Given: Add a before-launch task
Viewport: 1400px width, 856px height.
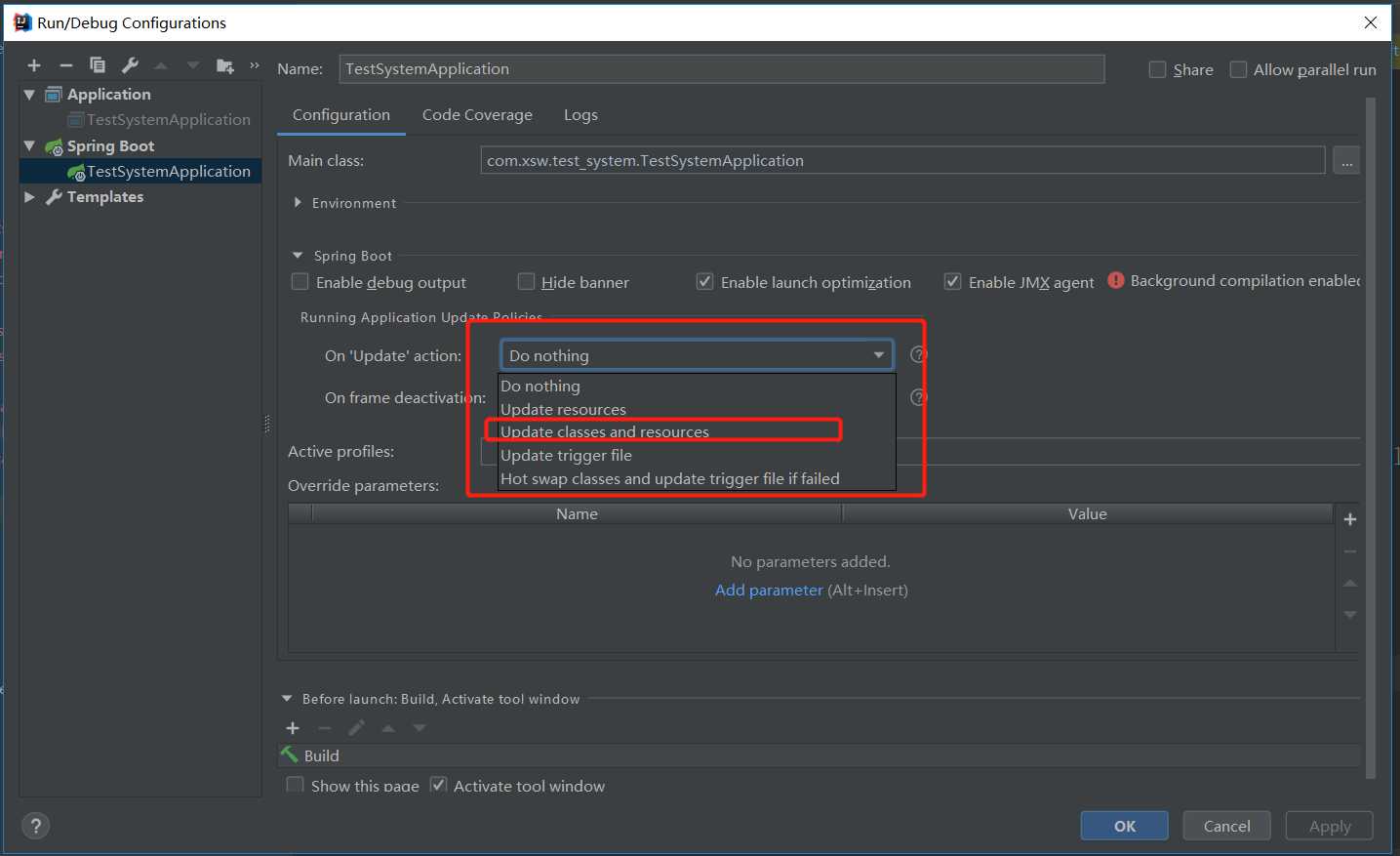Looking at the screenshot, I should (293, 728).
